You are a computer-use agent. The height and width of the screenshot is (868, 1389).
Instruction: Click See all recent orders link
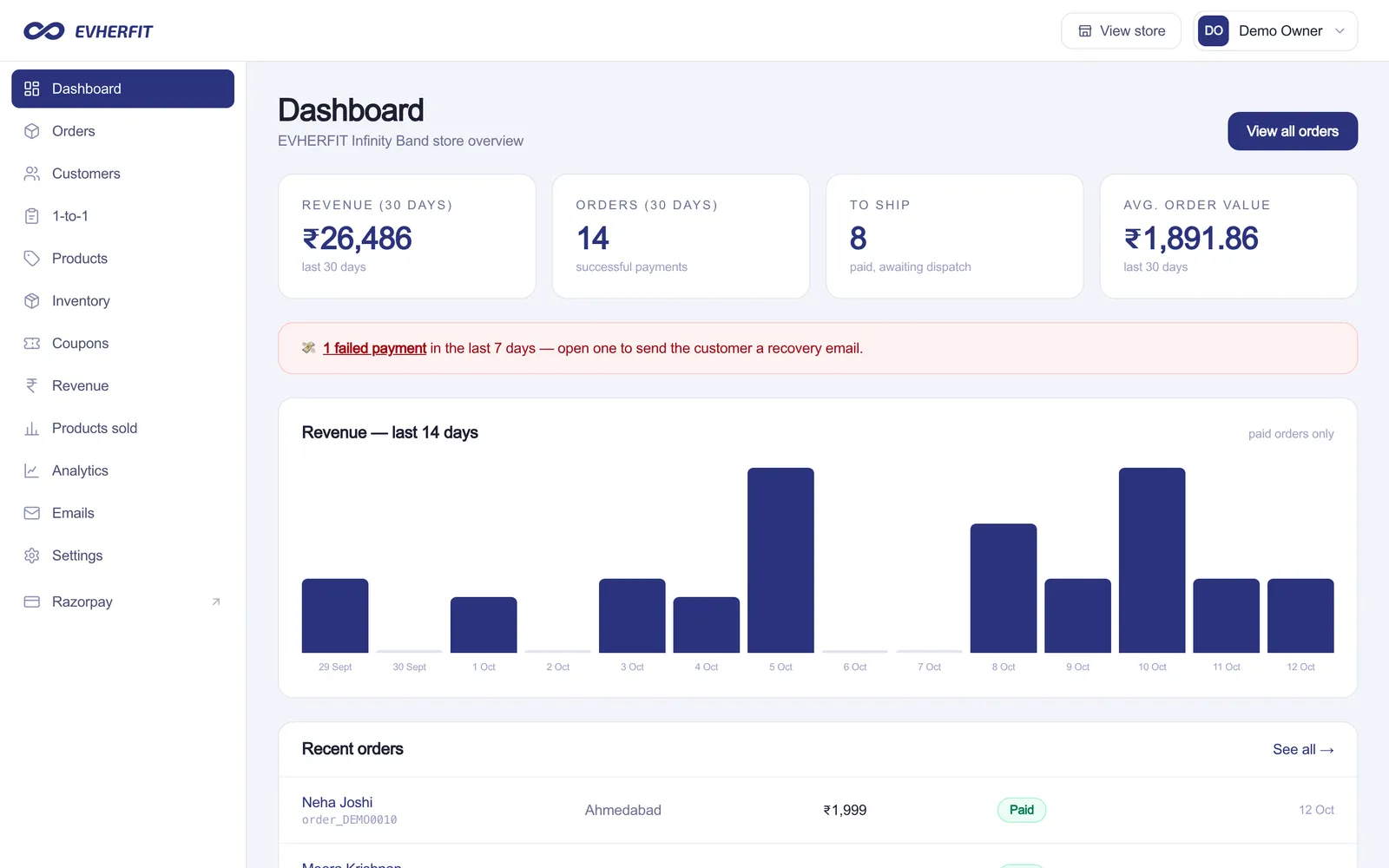[x=1303, y=750]
